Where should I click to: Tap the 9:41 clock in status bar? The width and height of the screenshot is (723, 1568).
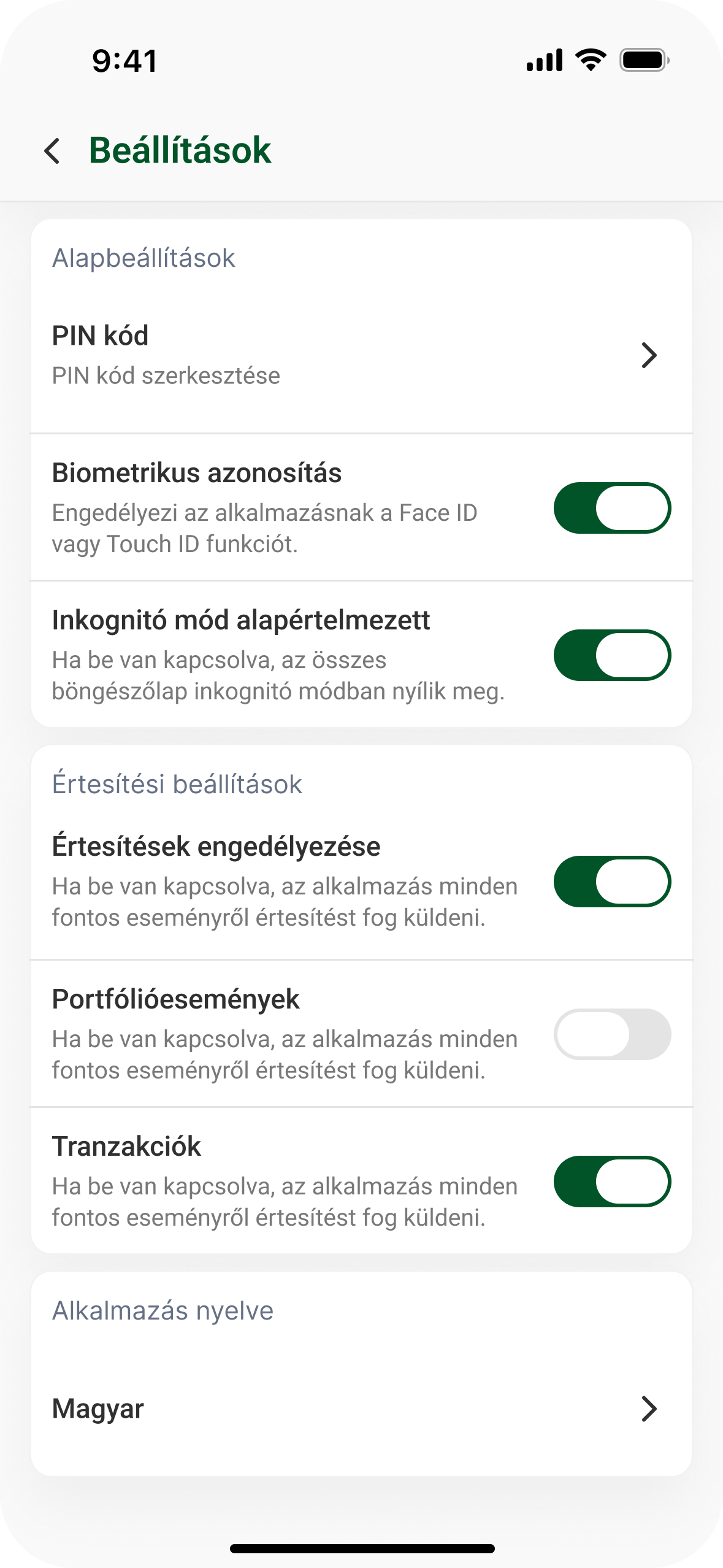click(125, 61)
